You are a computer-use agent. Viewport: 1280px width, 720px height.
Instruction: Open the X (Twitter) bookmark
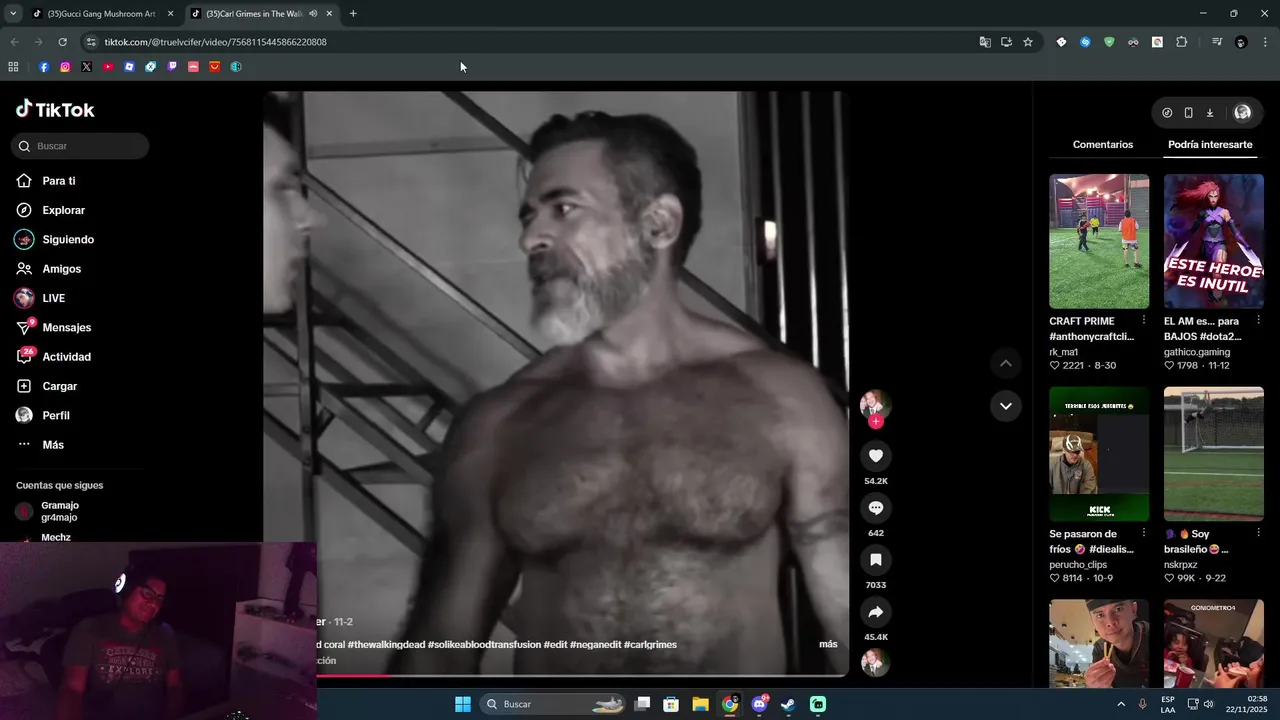(86, 67)
